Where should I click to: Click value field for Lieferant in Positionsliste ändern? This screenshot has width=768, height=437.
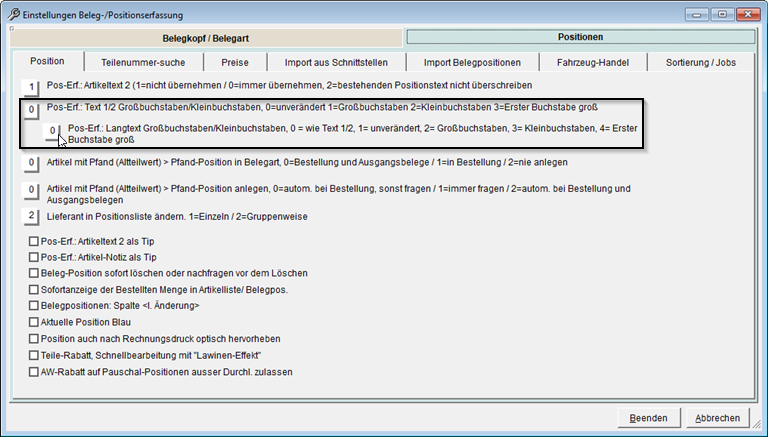[31, 216]
